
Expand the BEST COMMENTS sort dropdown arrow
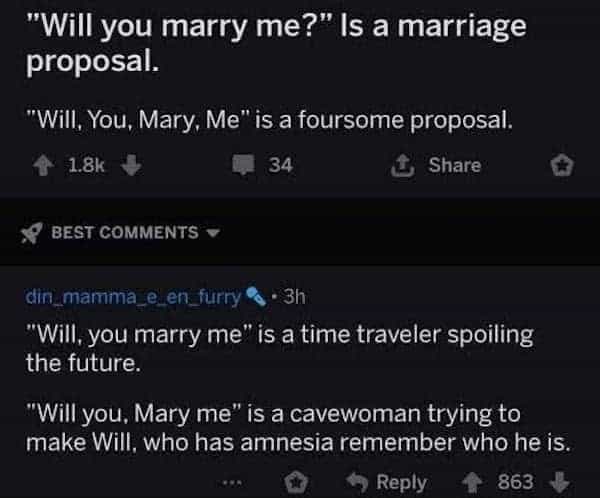pos(211,233)
